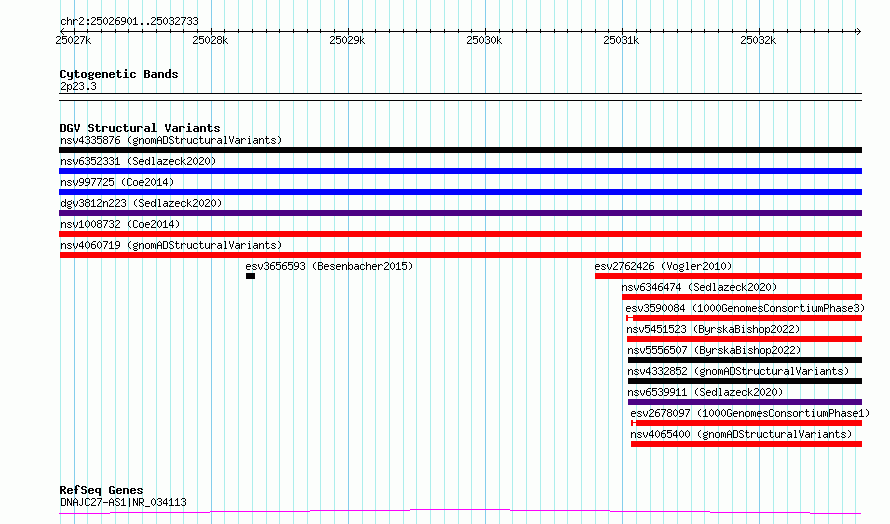
Task: Click the black bar under nsv4332852
Action: coord(745,381)
